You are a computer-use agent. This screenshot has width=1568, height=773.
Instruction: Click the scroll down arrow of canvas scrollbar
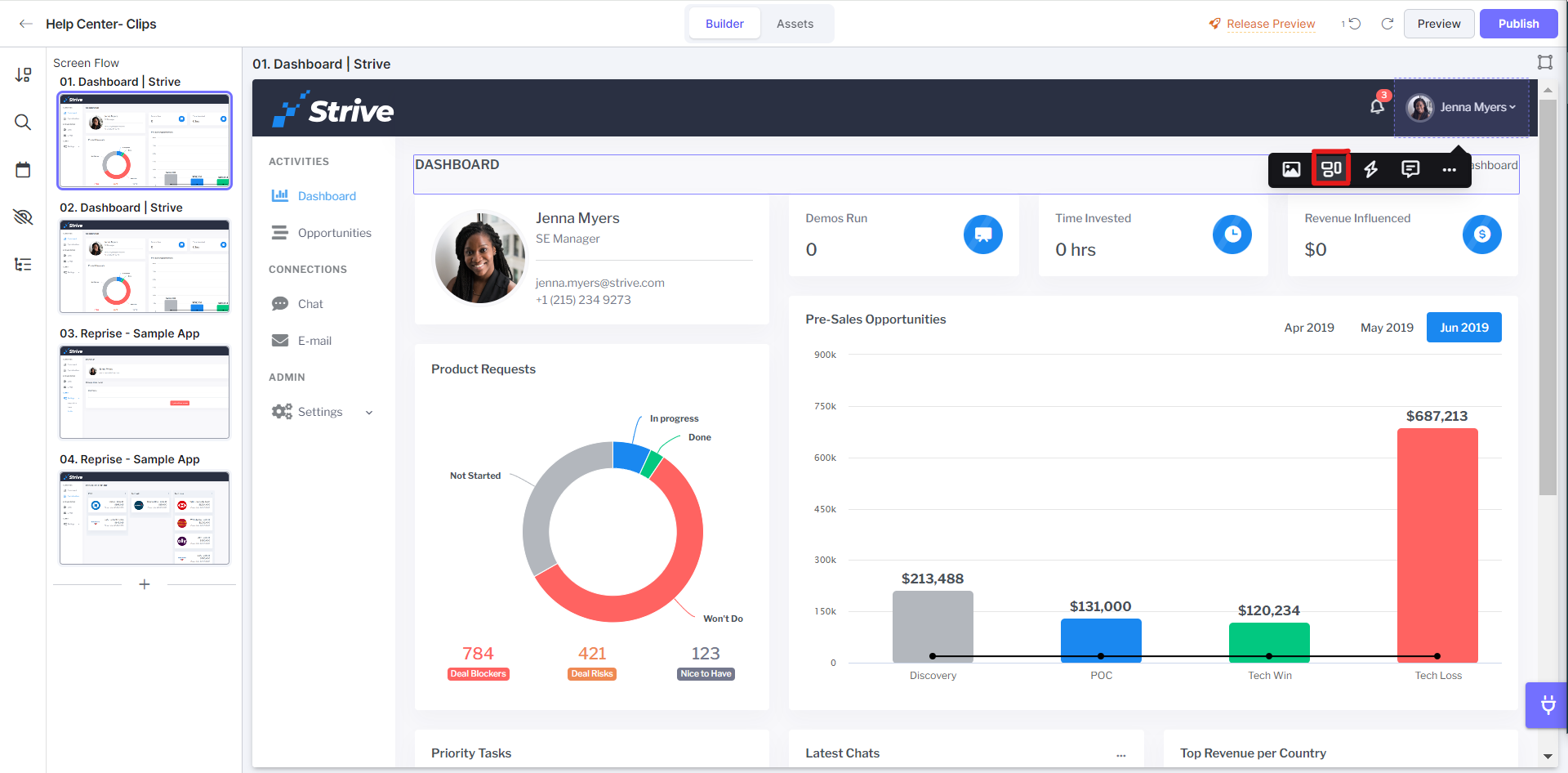(1548, 757)
